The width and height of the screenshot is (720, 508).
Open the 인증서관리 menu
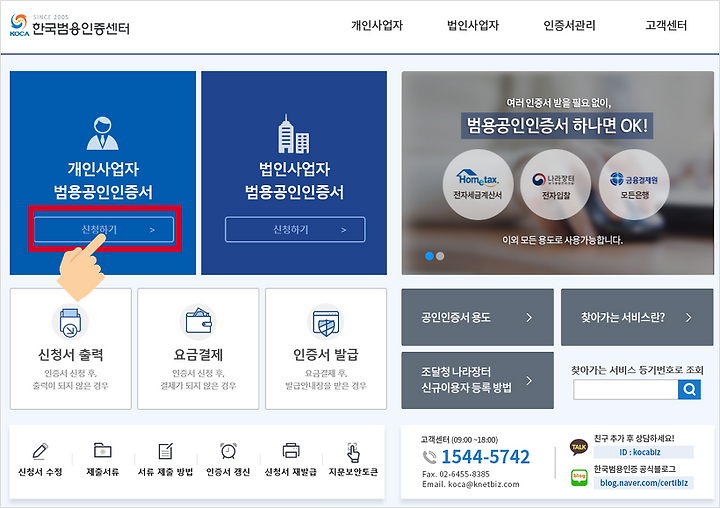pos(569,25)
